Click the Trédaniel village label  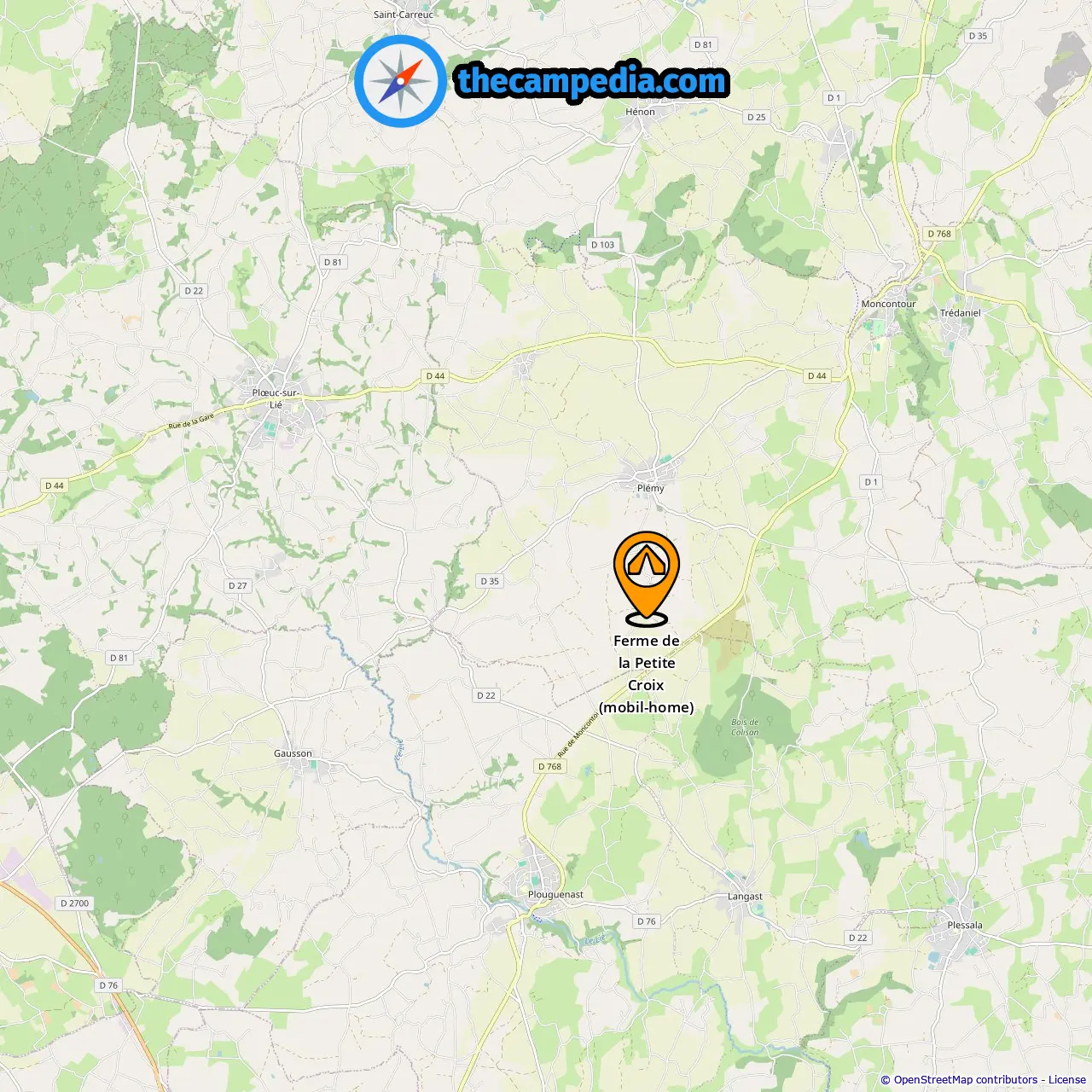tap(961, 313)
